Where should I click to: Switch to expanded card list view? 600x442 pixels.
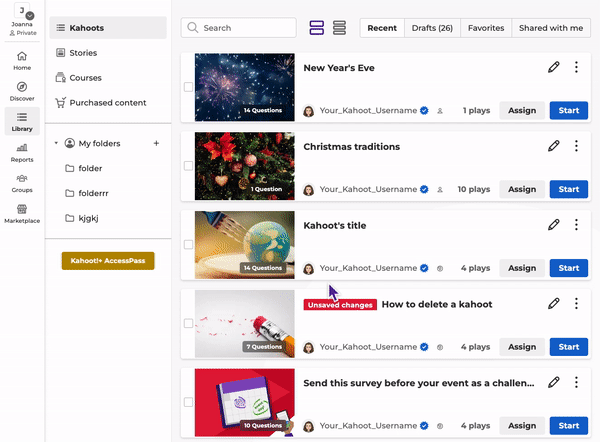click(316, 28)
